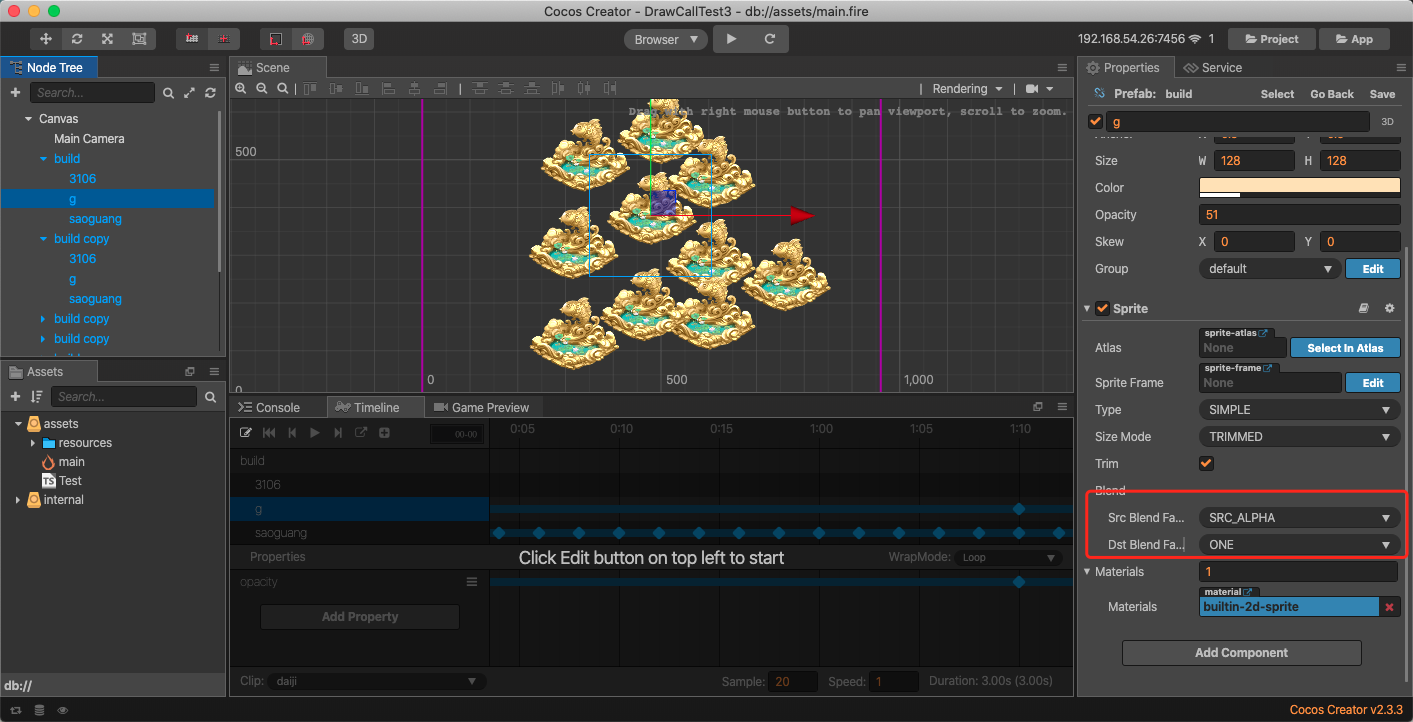Click the Project button in top bar
1413x722 pixels.
tap(1271, 39)
